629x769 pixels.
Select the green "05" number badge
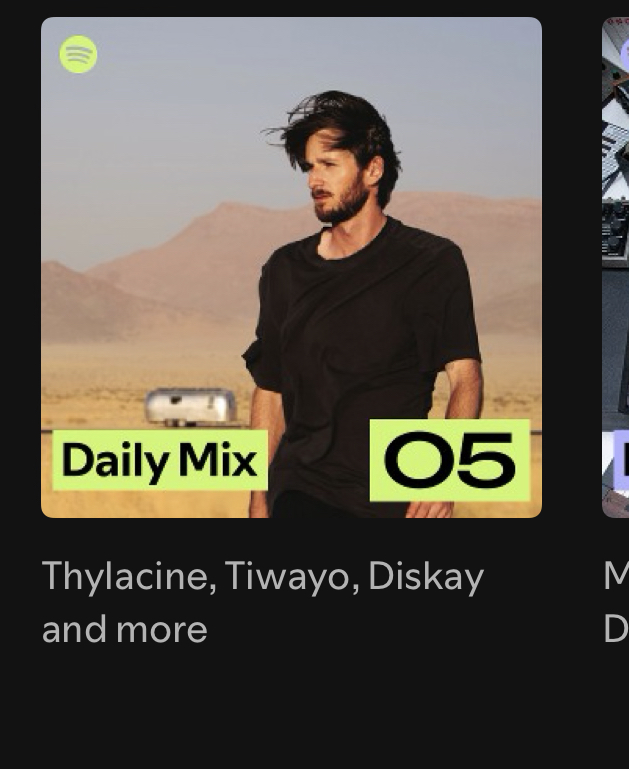450,460
